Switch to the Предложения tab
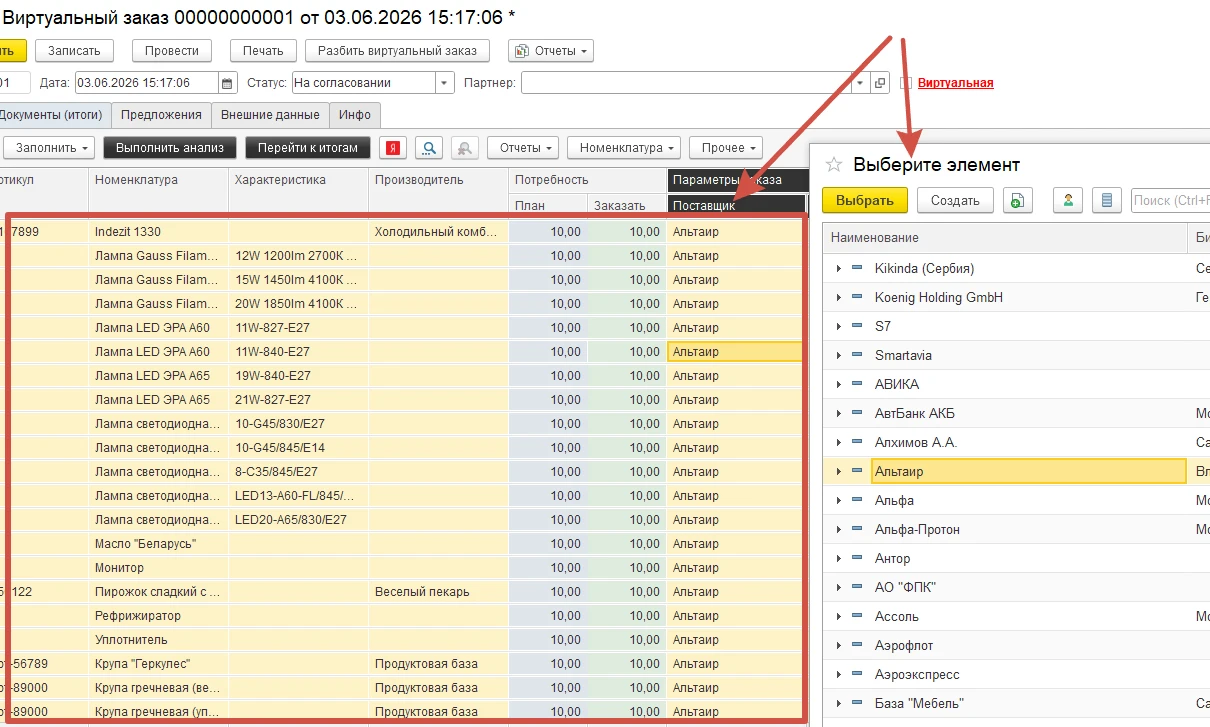The image size is (1210, 727). 161,115
